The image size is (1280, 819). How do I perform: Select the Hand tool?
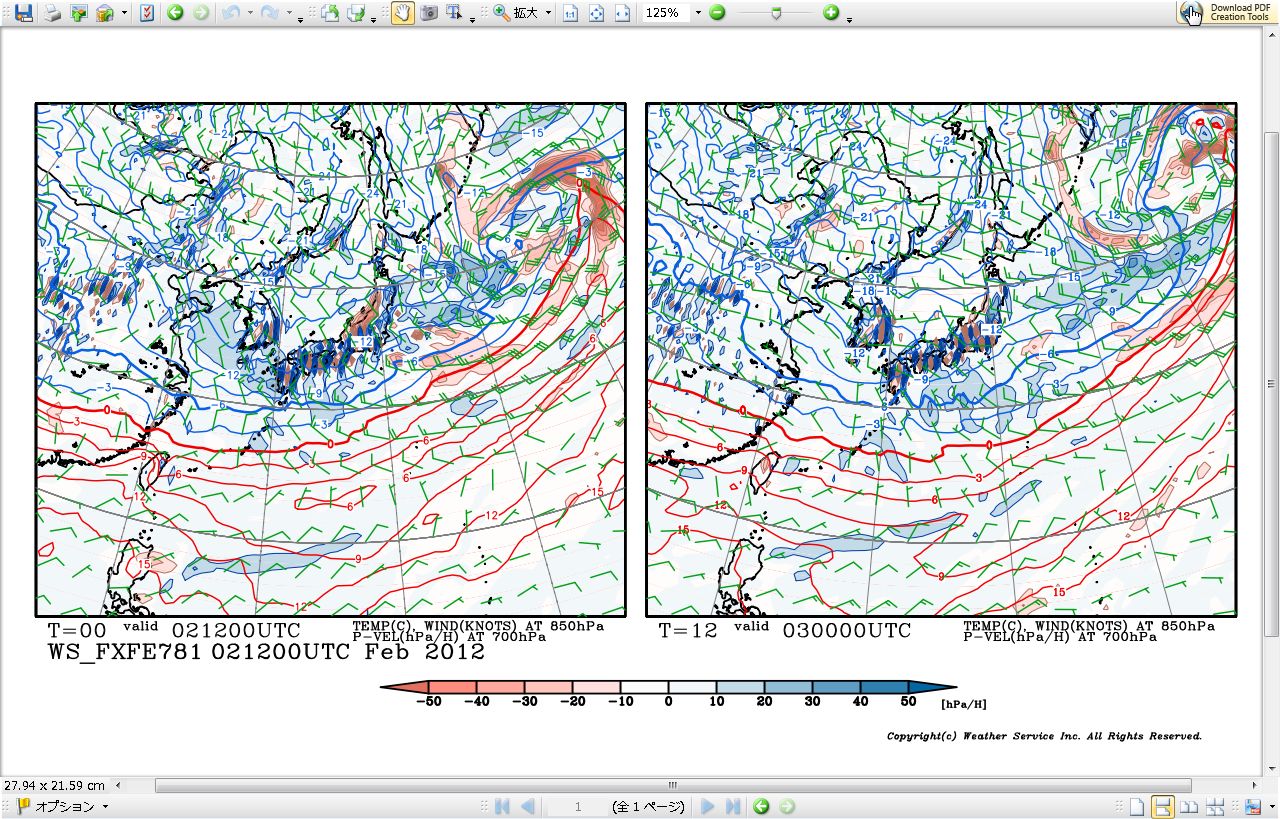pos(403,13)
